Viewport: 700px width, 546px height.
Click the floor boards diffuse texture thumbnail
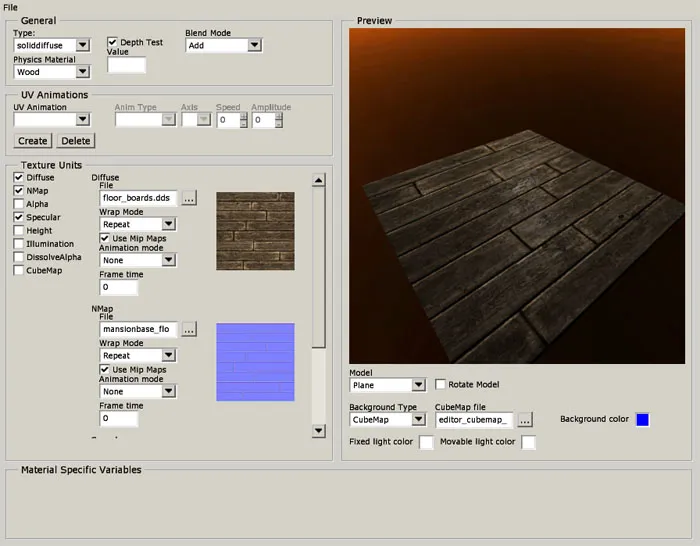pos(255,231)
